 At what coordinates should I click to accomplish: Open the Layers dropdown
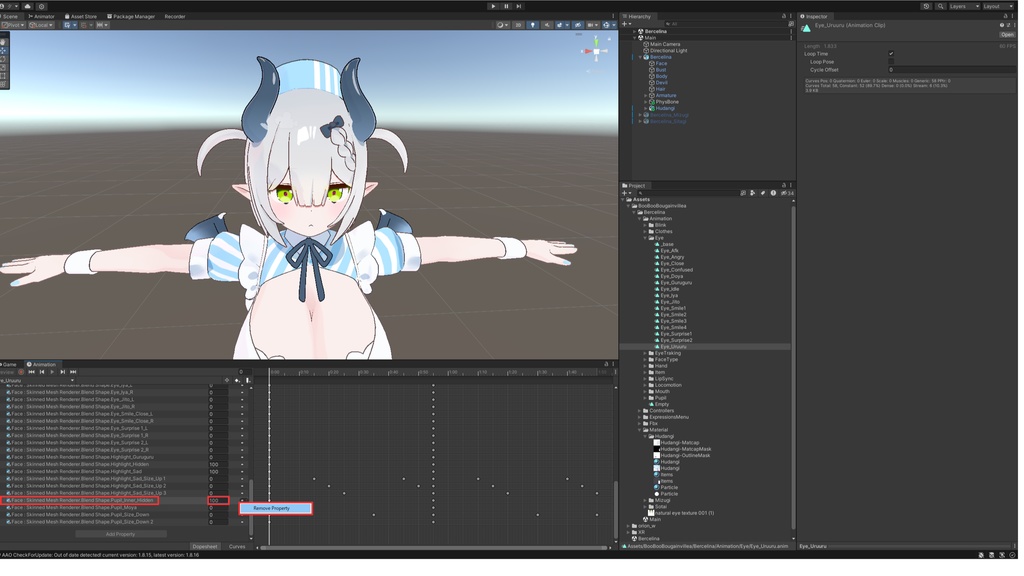[964, 6]
